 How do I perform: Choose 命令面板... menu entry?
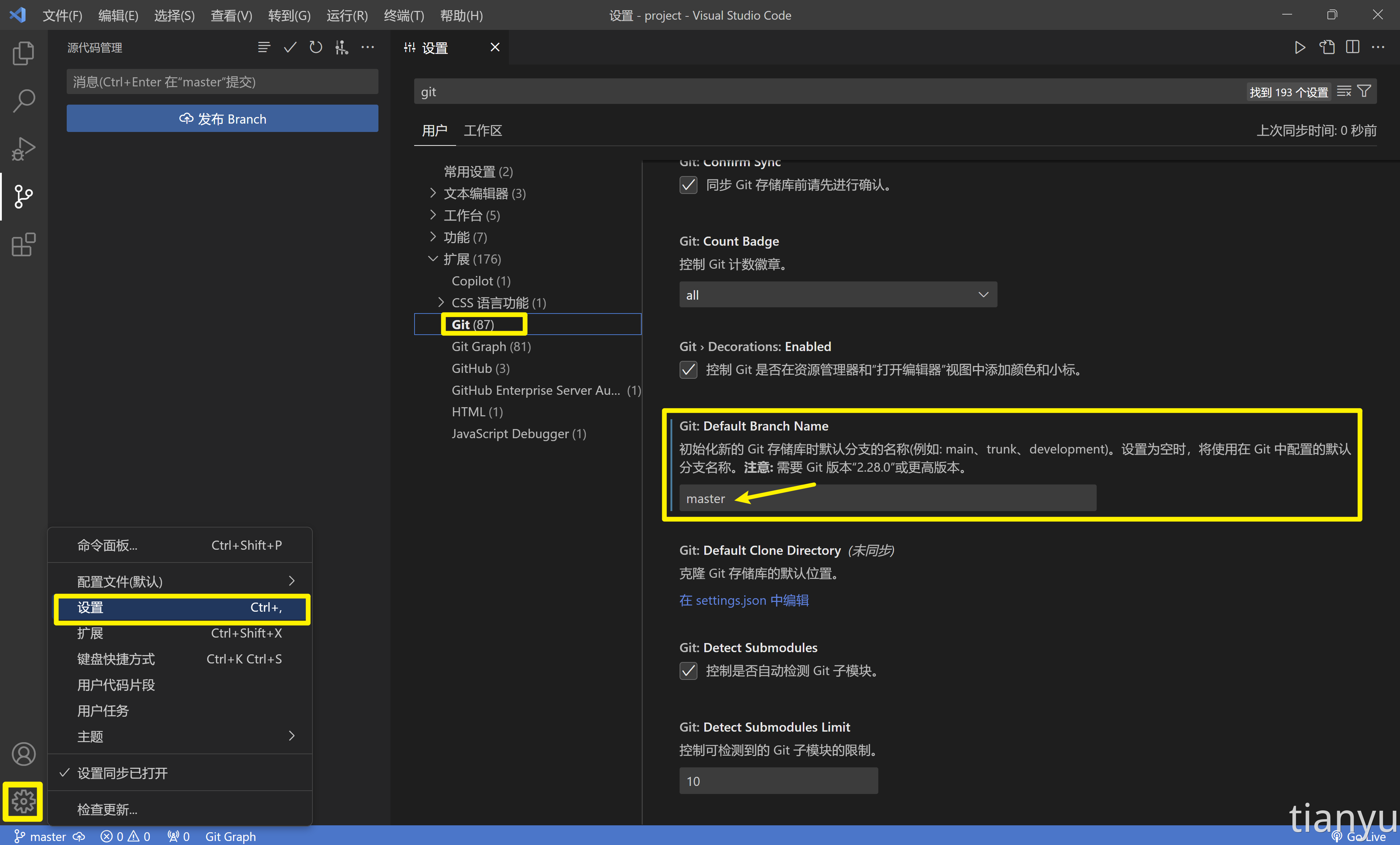pos(179,545)
